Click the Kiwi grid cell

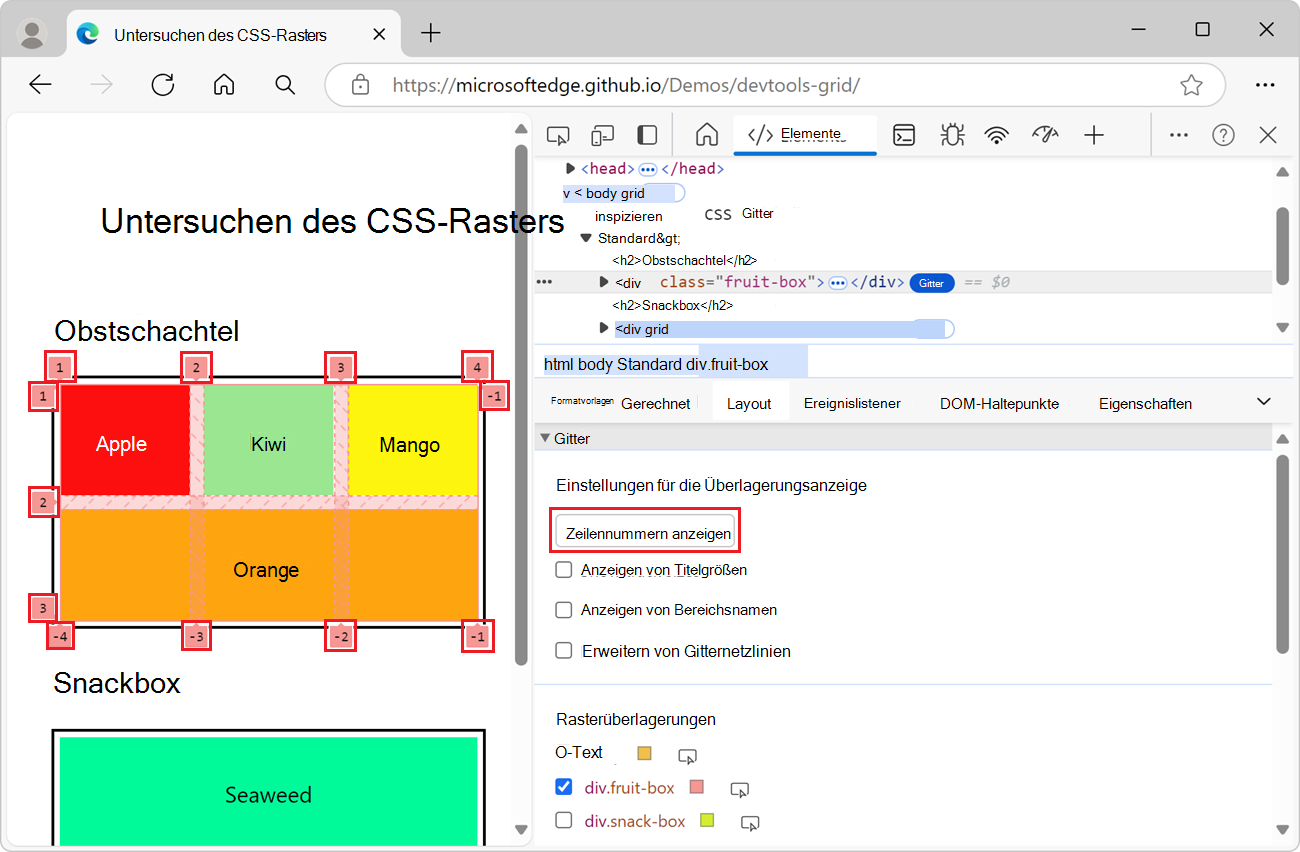(268, 441)
